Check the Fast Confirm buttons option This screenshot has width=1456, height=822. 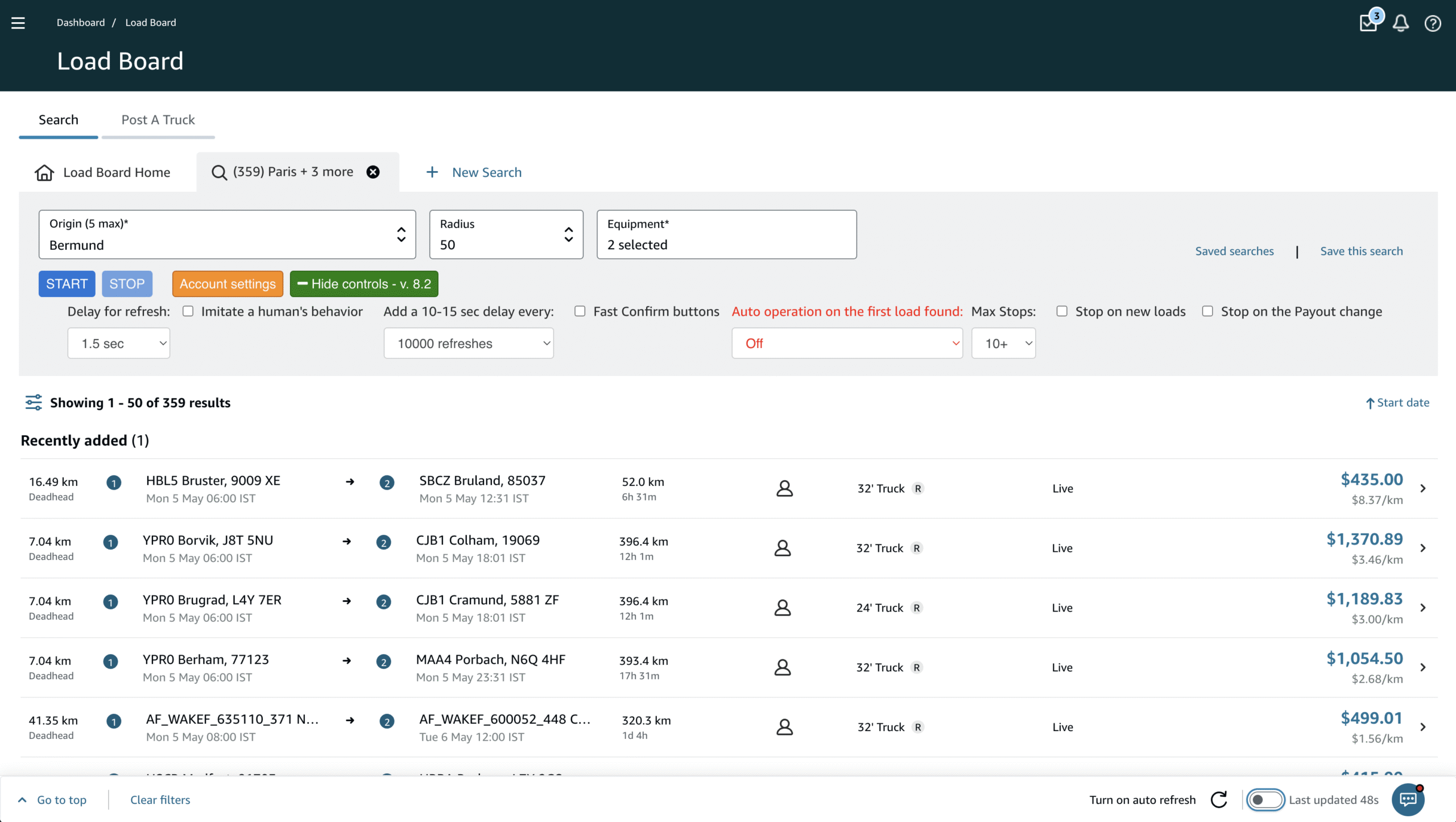(x=580, y=311)
